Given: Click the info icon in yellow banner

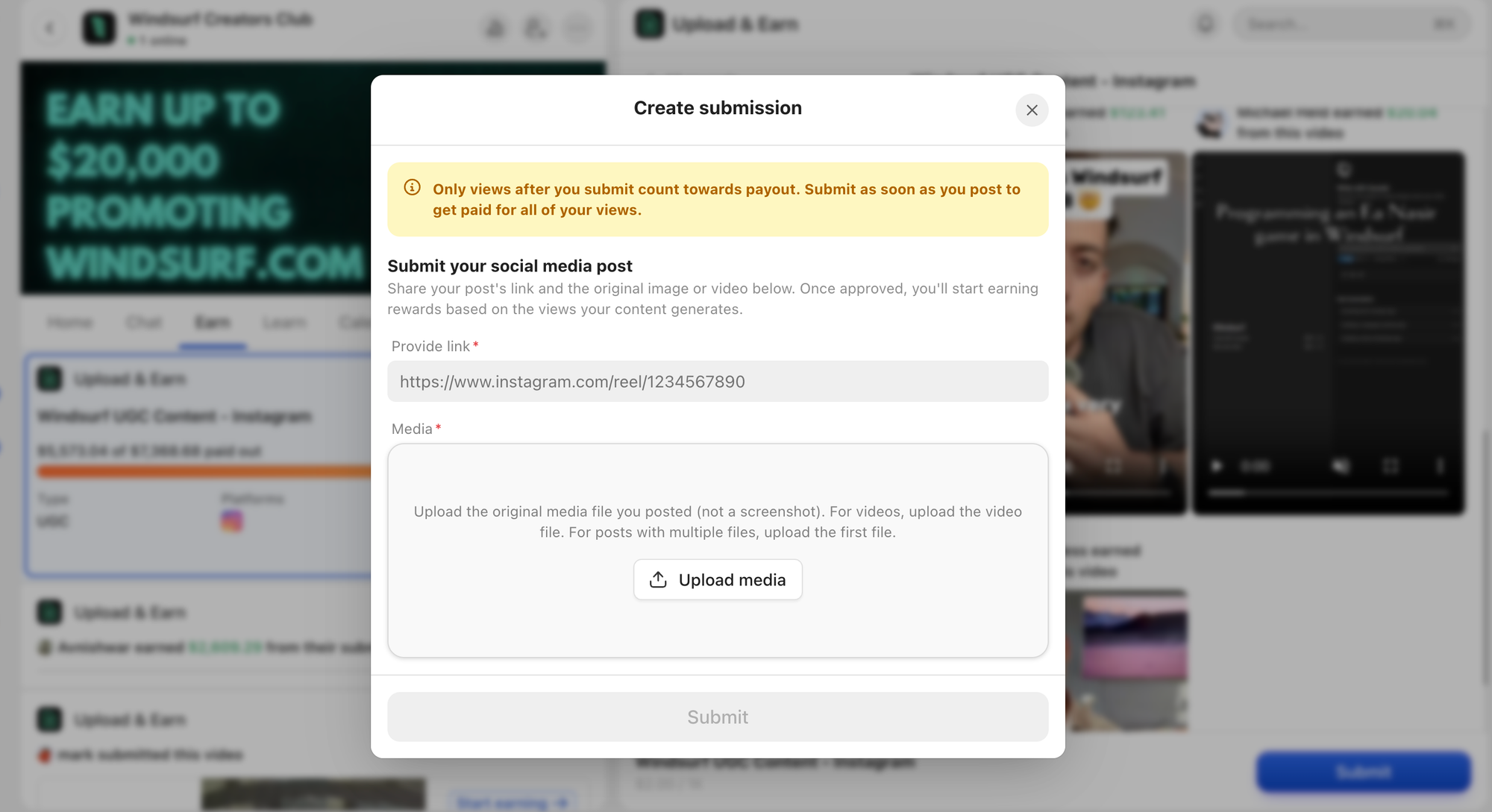Looking at the screenshot, I should tap(412, 188).
